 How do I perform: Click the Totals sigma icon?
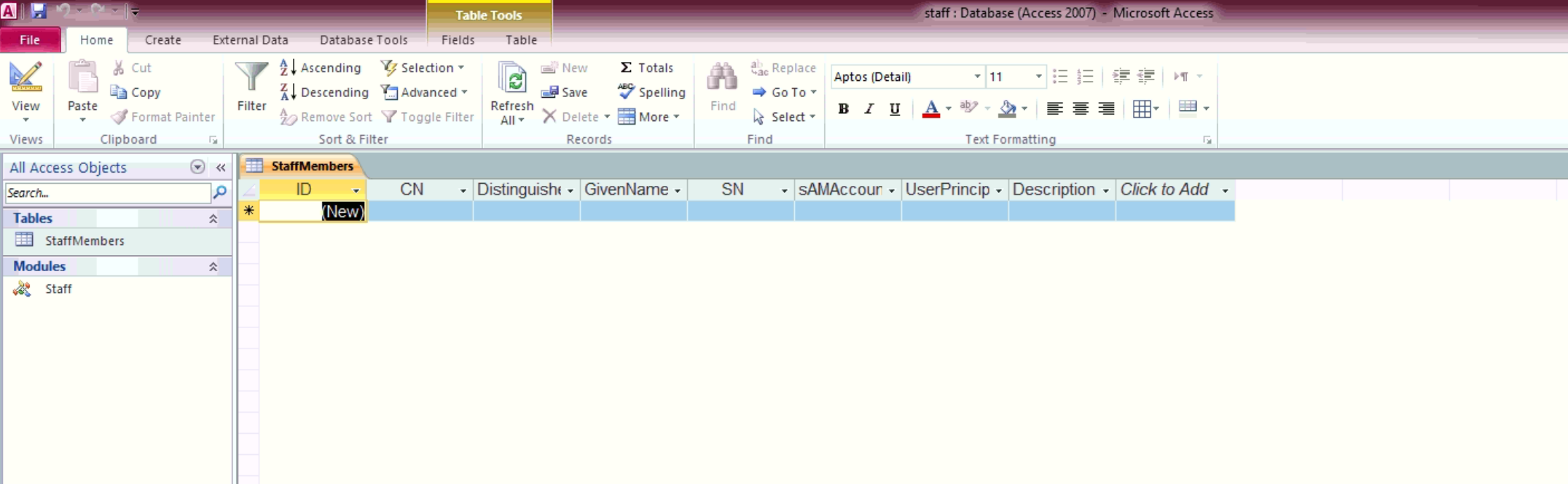pyautogui.click(x=626, y=68)
